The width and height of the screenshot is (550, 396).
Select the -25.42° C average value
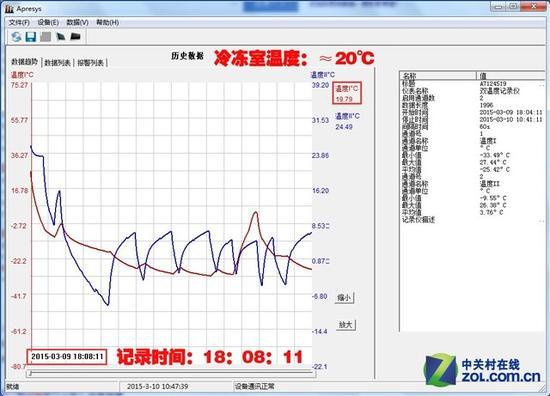[494, 169]
